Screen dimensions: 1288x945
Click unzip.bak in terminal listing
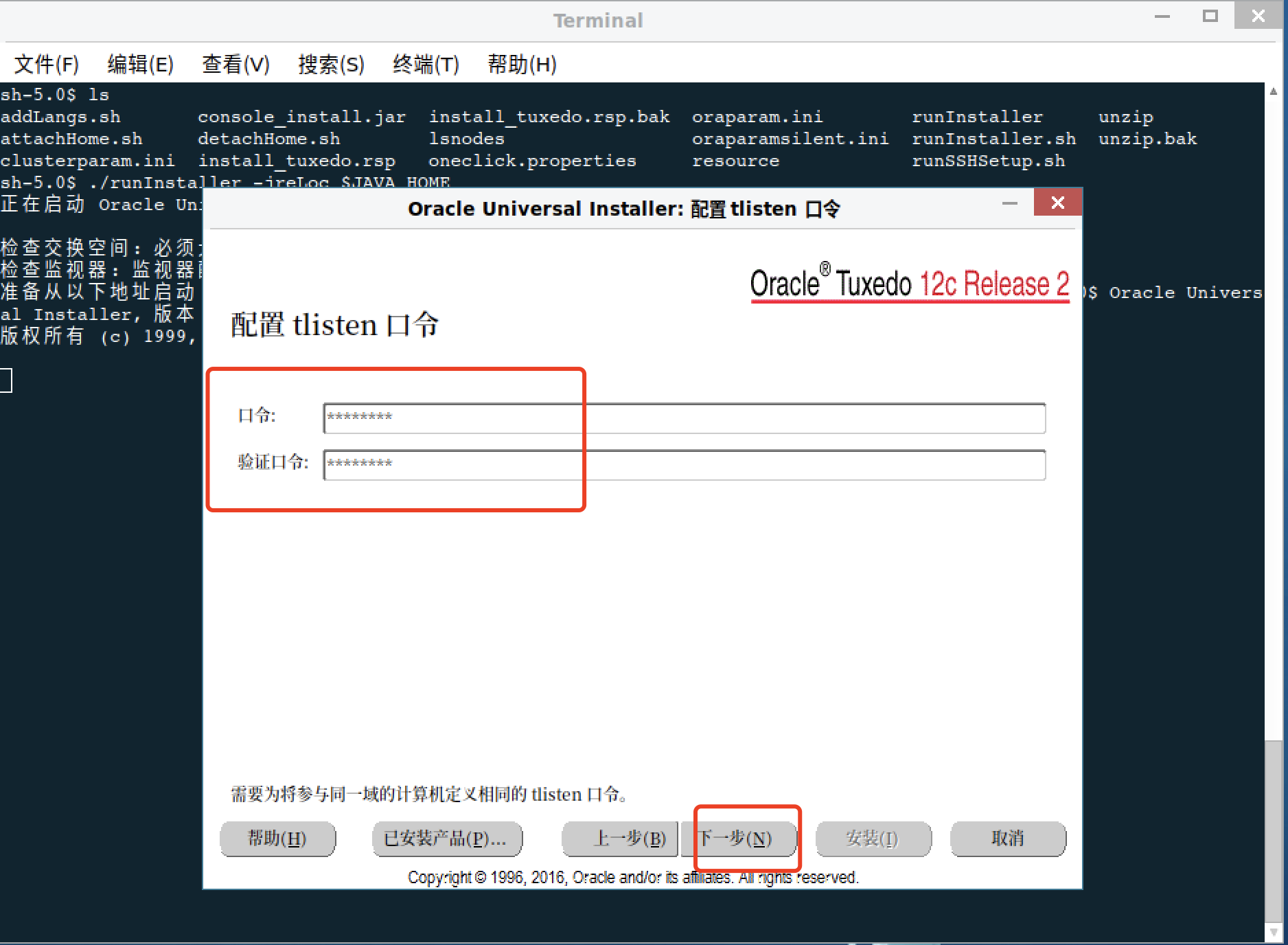click(x=1147, y=139)
